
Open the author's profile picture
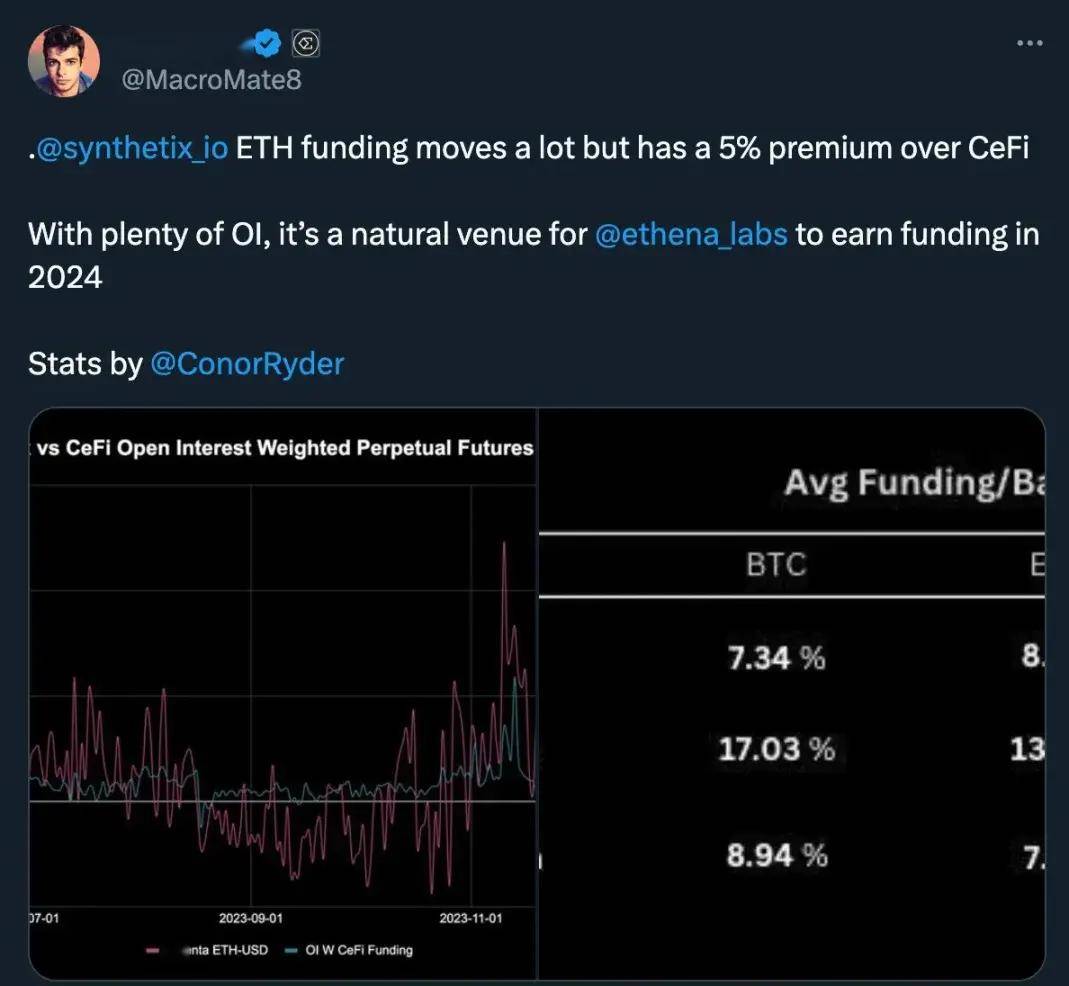point(64,61)
